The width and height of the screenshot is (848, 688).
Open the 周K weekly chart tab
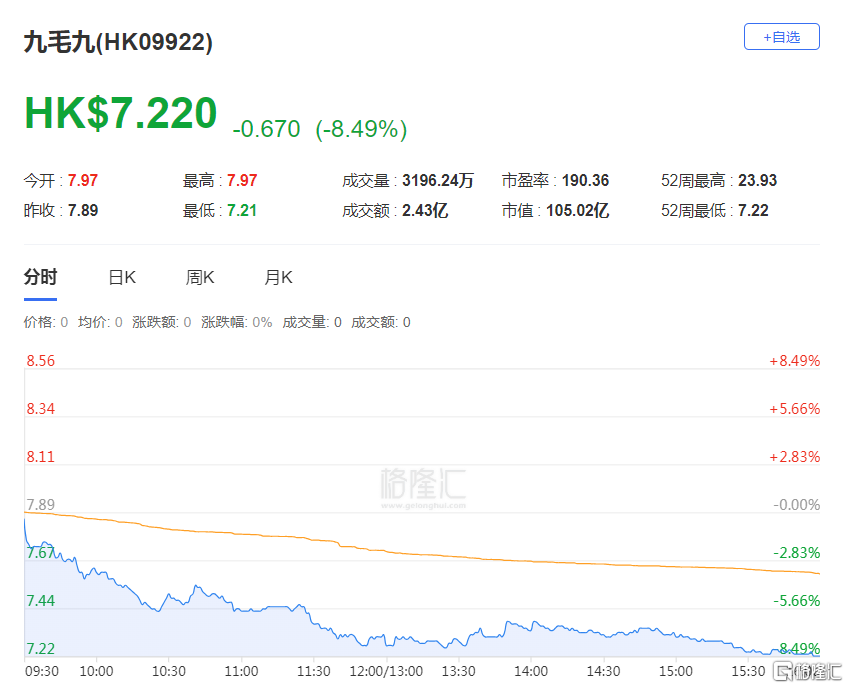(x=200, y=277)
